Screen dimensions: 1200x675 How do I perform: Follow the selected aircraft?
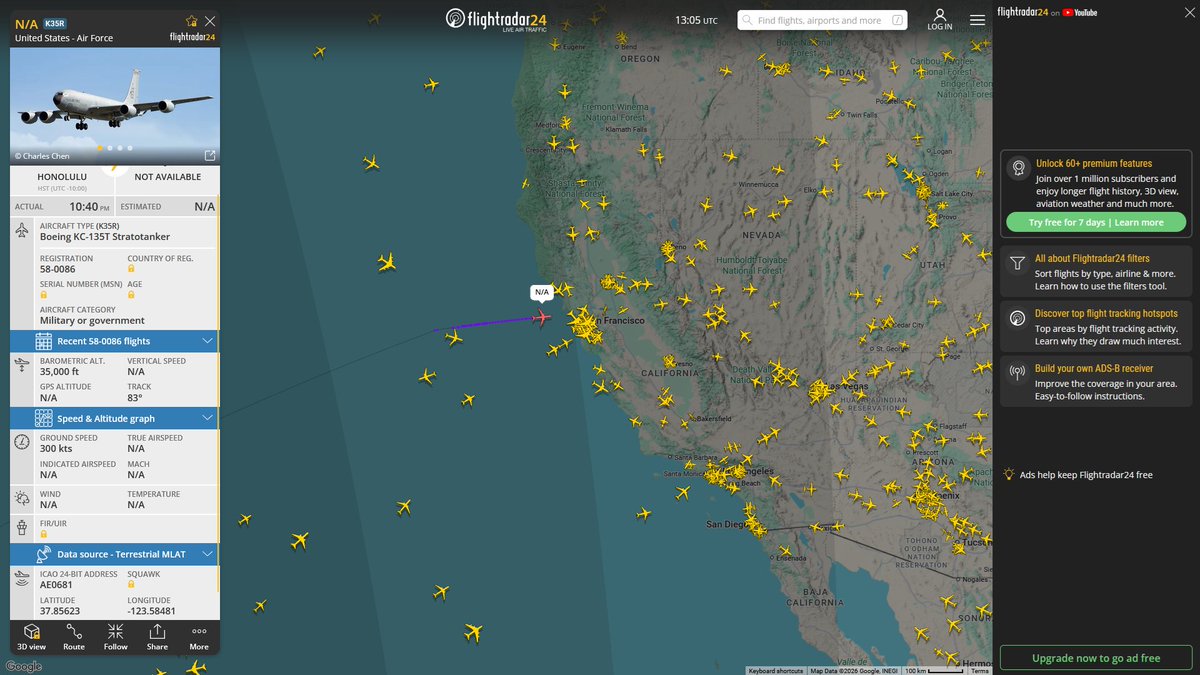pos(116,637)
